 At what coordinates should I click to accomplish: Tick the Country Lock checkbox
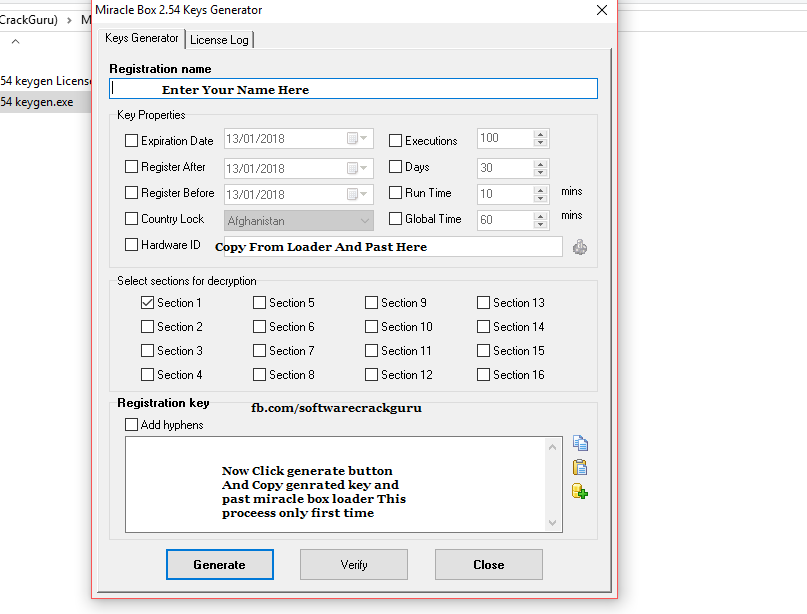132,219
